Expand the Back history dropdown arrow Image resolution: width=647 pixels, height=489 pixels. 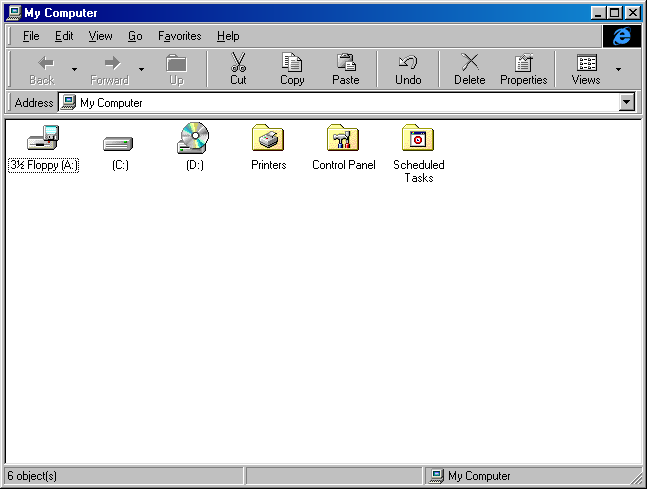tap(74, 69)
